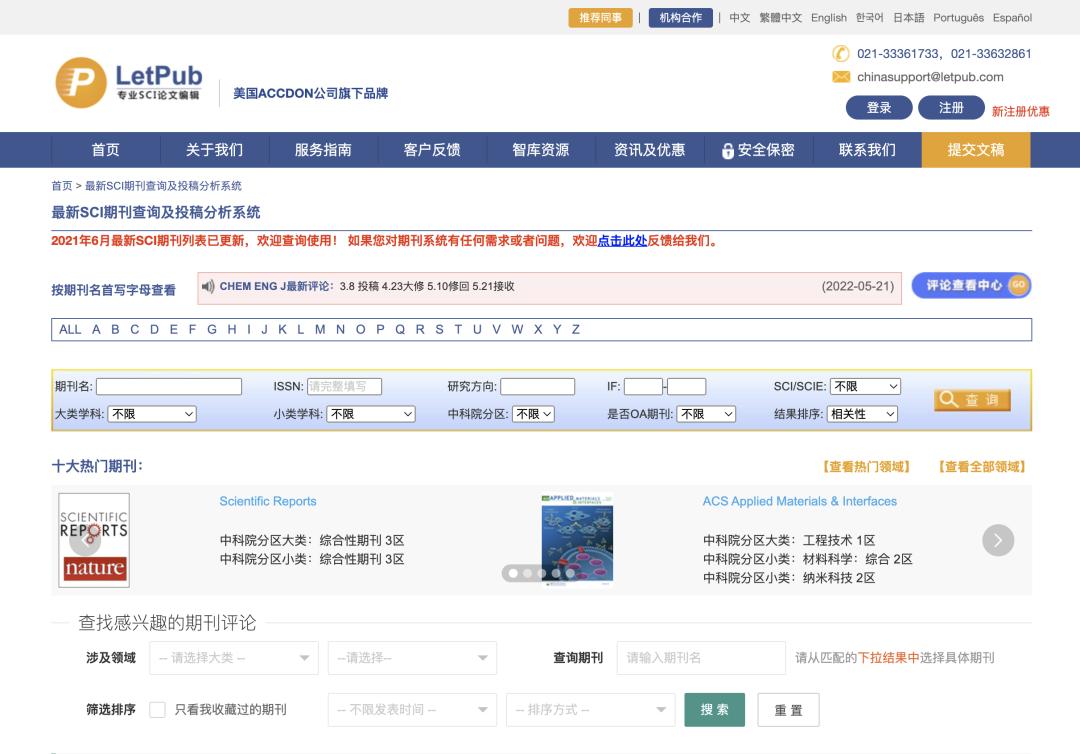Click the 期刊名 journal name input field
The image size is (1080, 754).
coord(168,386)
